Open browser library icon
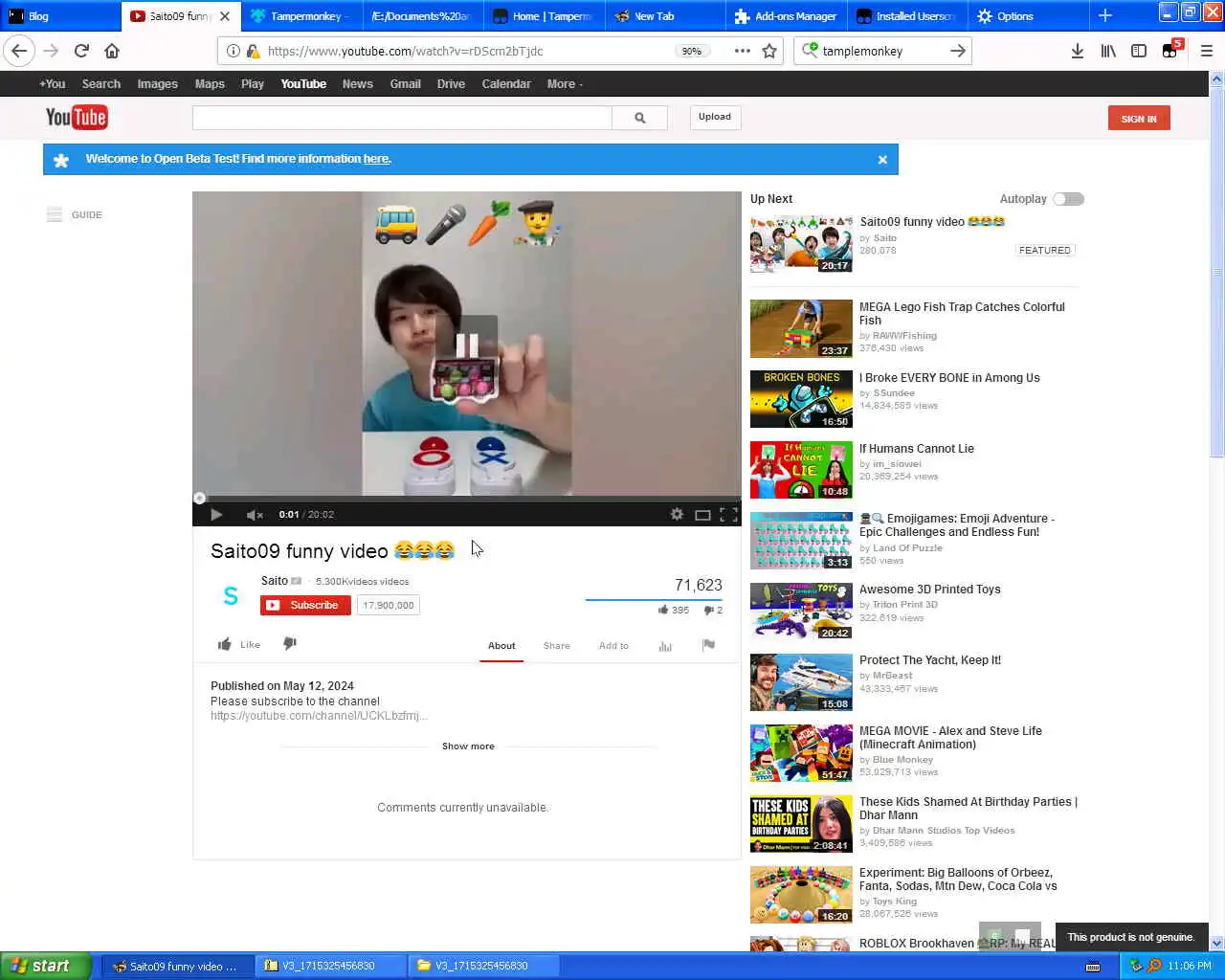This screenshot has width=1225, height=980. pyautogui.click(x=1108, y=51)
